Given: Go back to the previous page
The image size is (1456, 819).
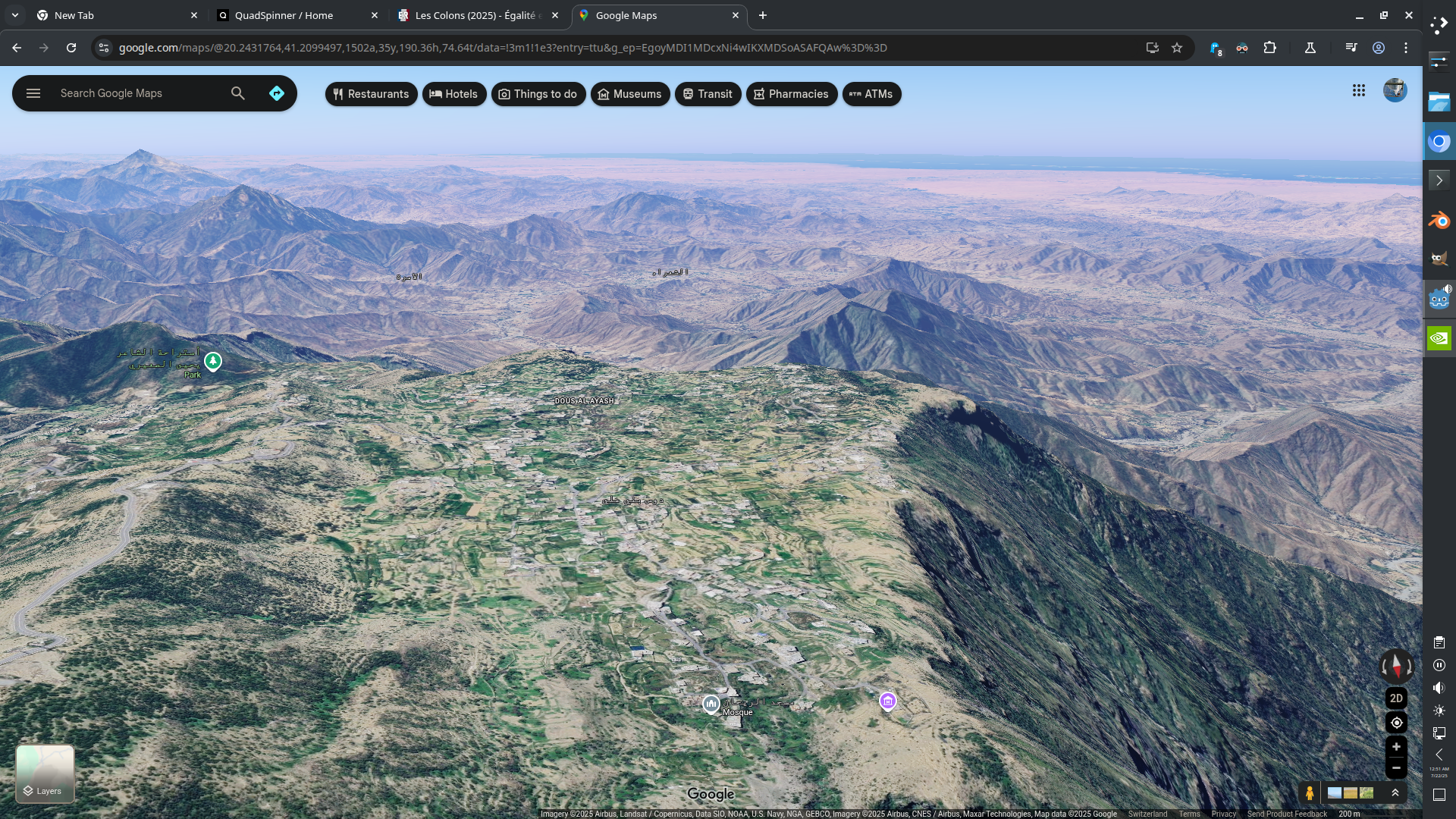Looking at the screenshot, I should (x=17, y=48).
